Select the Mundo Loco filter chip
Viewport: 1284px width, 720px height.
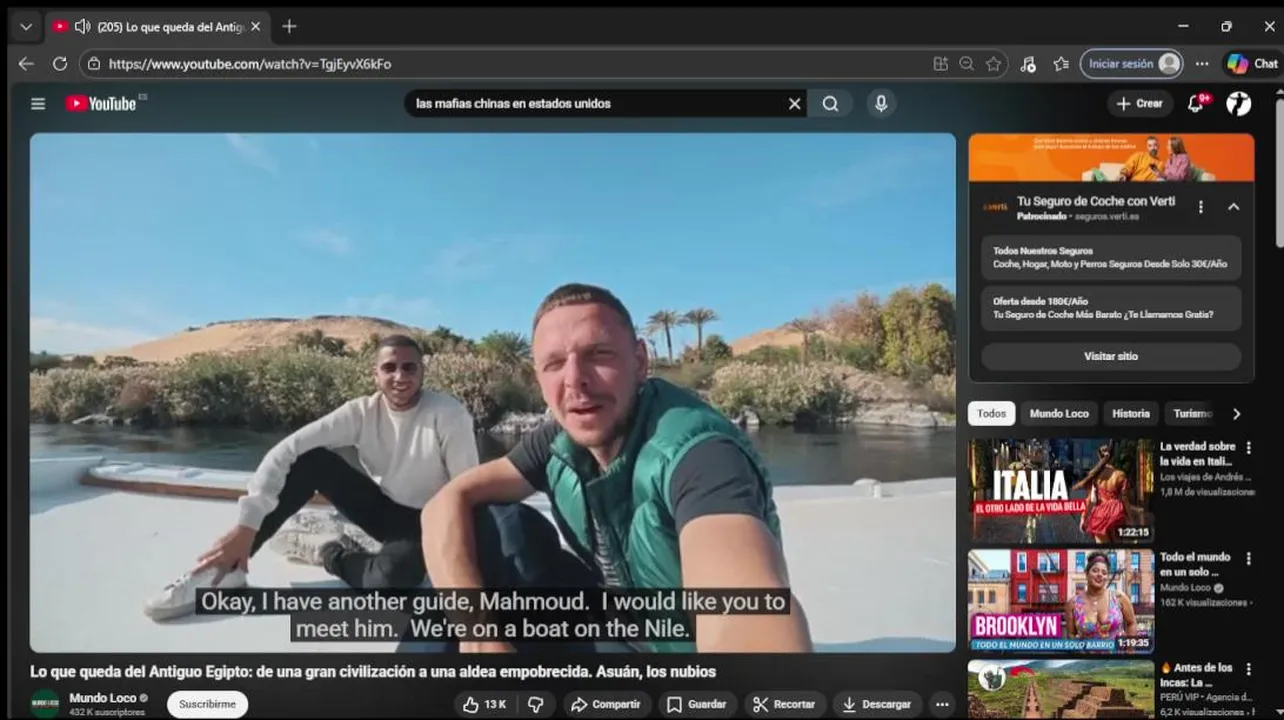[x=1059, y=413]
